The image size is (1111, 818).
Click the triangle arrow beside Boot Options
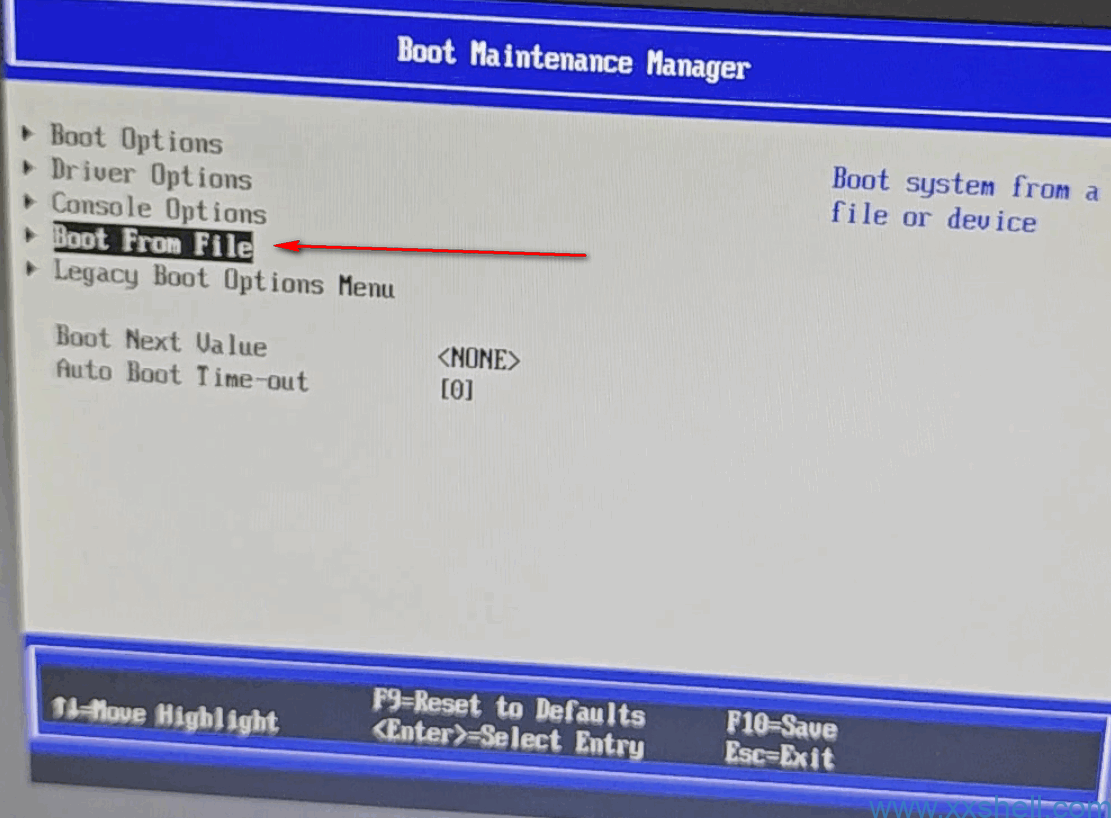28,131
